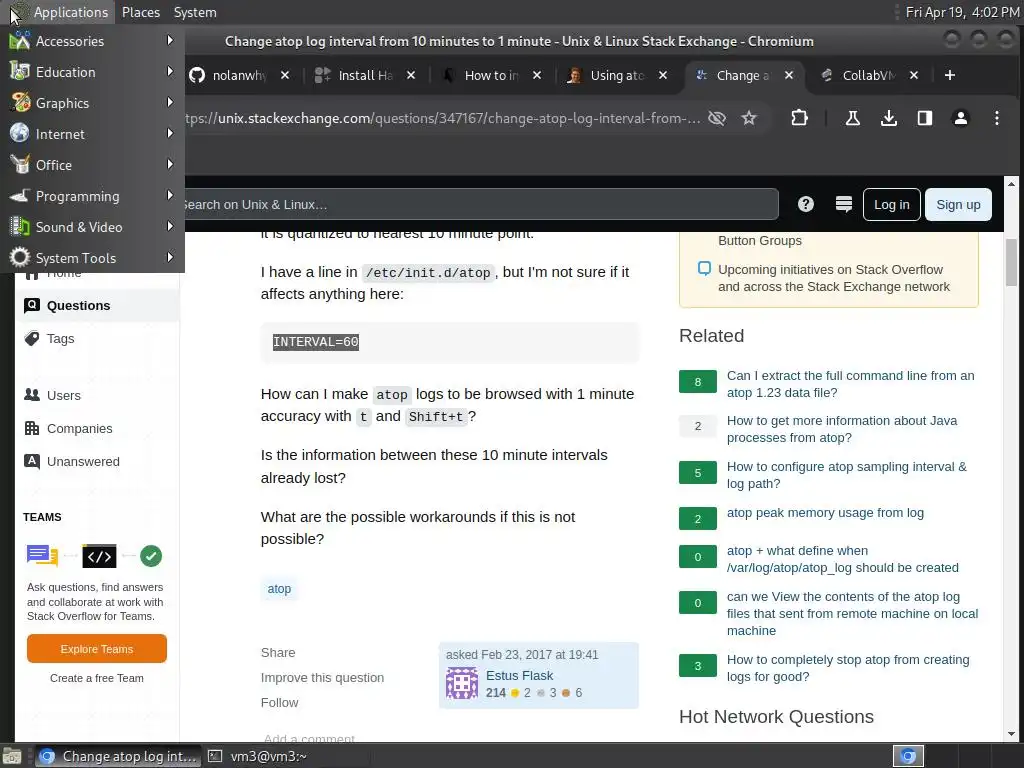The height and width of the screenshot is (768, 1024).
Task: Open the Extensions puzzle icon
Action: [x=799, y=118]
